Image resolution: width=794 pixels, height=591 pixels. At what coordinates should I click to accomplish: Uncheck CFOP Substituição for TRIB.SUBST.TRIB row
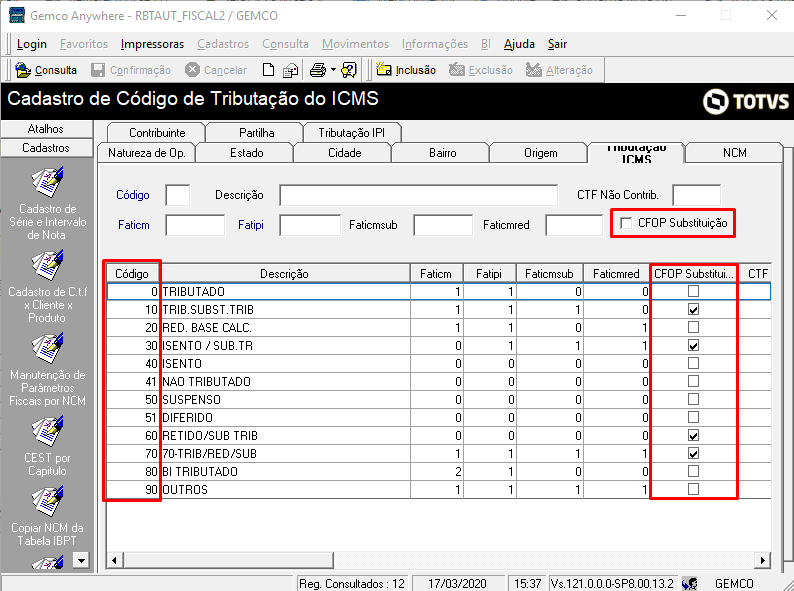point(693,309)
